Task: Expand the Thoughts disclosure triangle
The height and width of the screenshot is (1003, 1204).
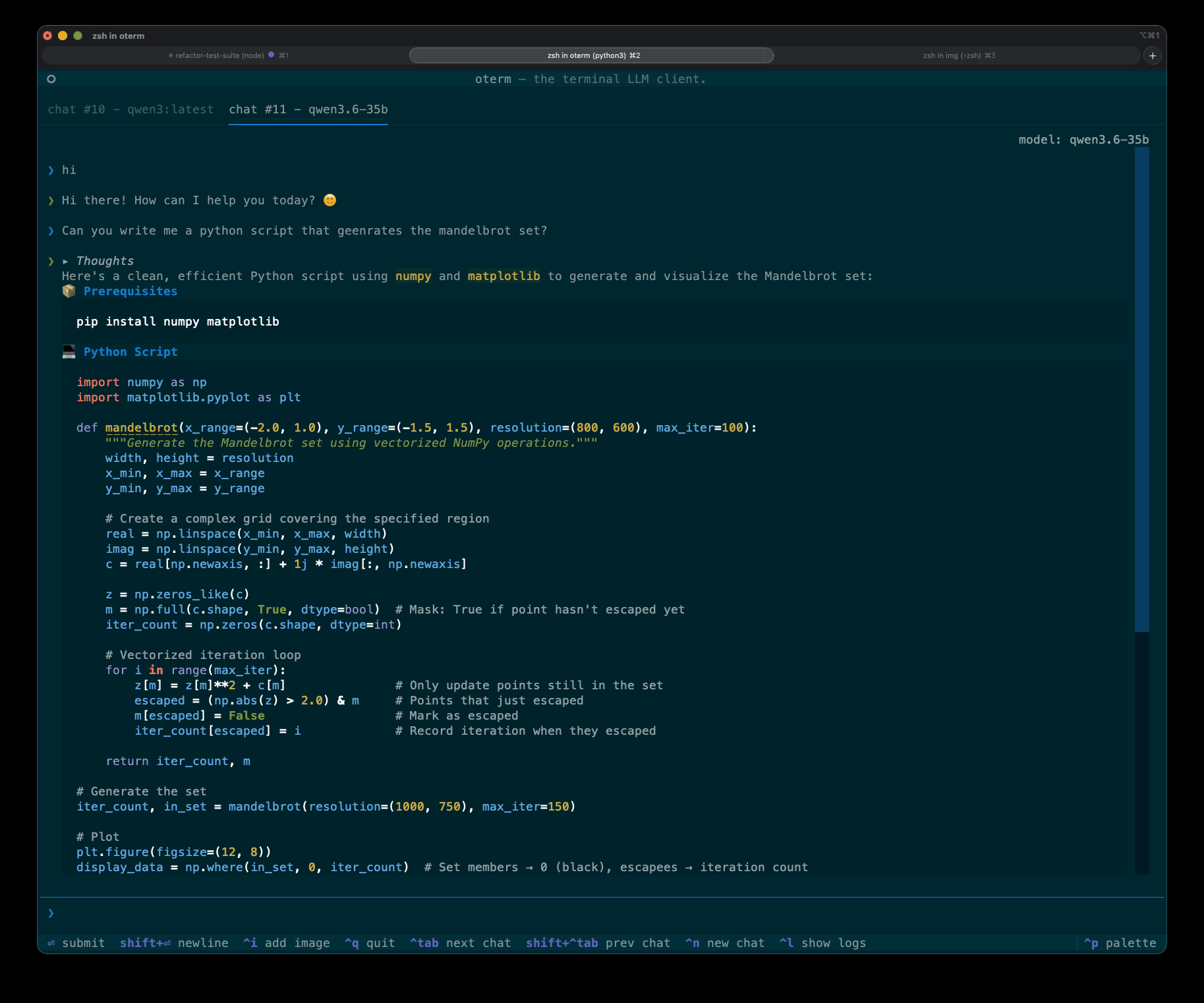Action: [66, 261]
